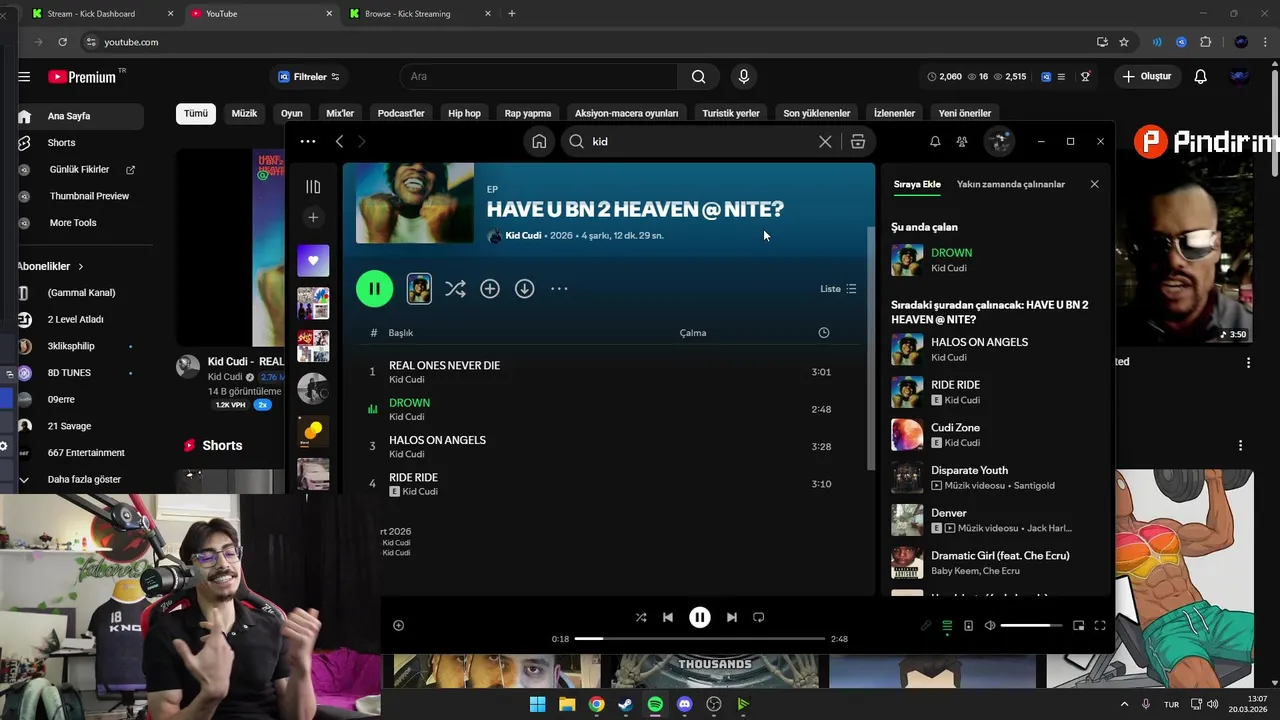Open Spotify friend activity icon

pyautogui.click(x=962, y=142)
